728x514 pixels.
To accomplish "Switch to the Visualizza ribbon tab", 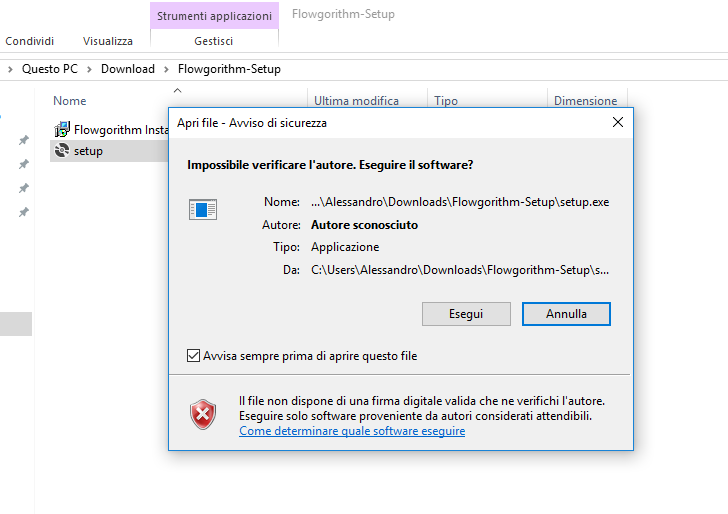I will (108, 41).
